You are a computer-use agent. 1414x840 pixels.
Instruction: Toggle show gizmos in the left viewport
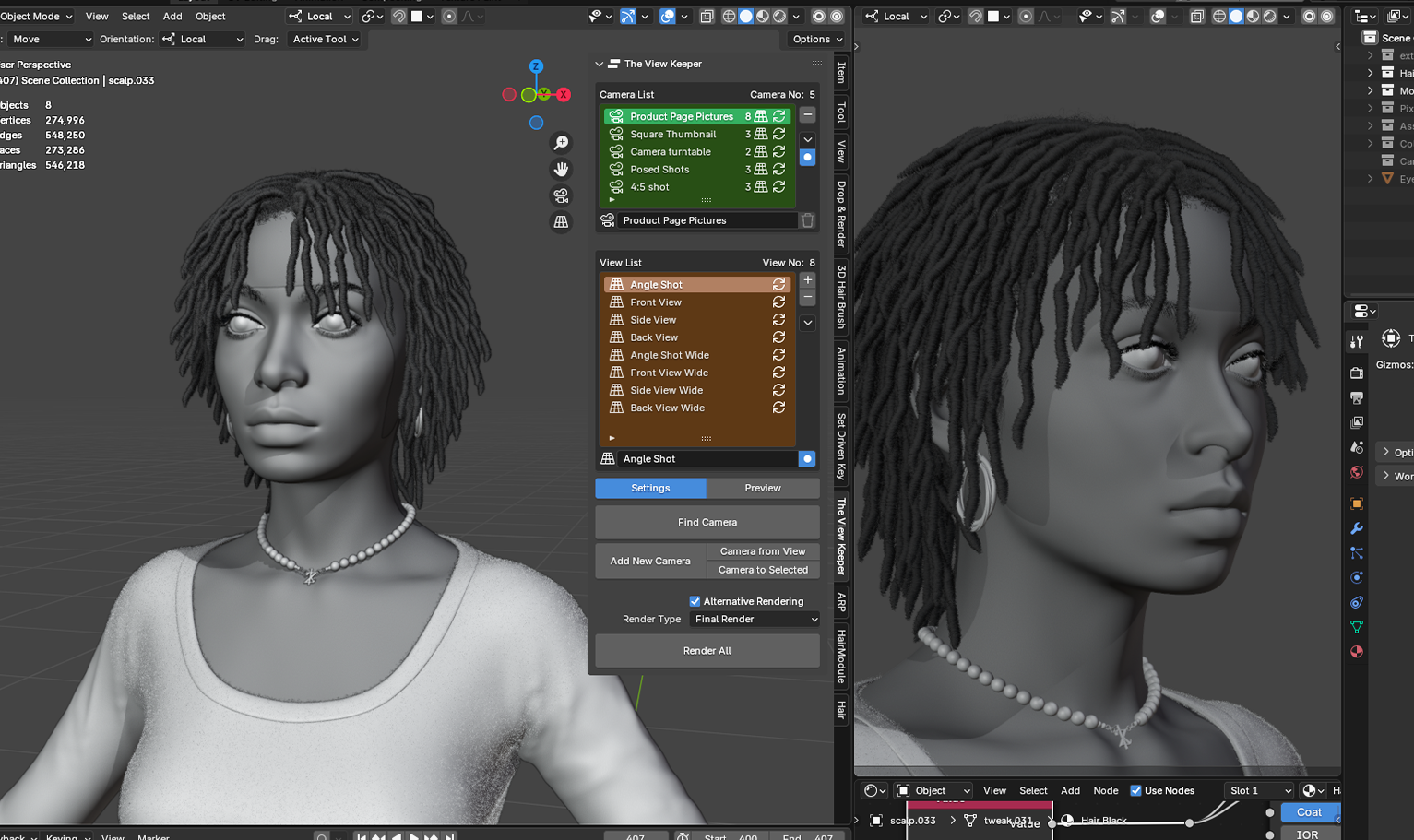coord(628,16)
